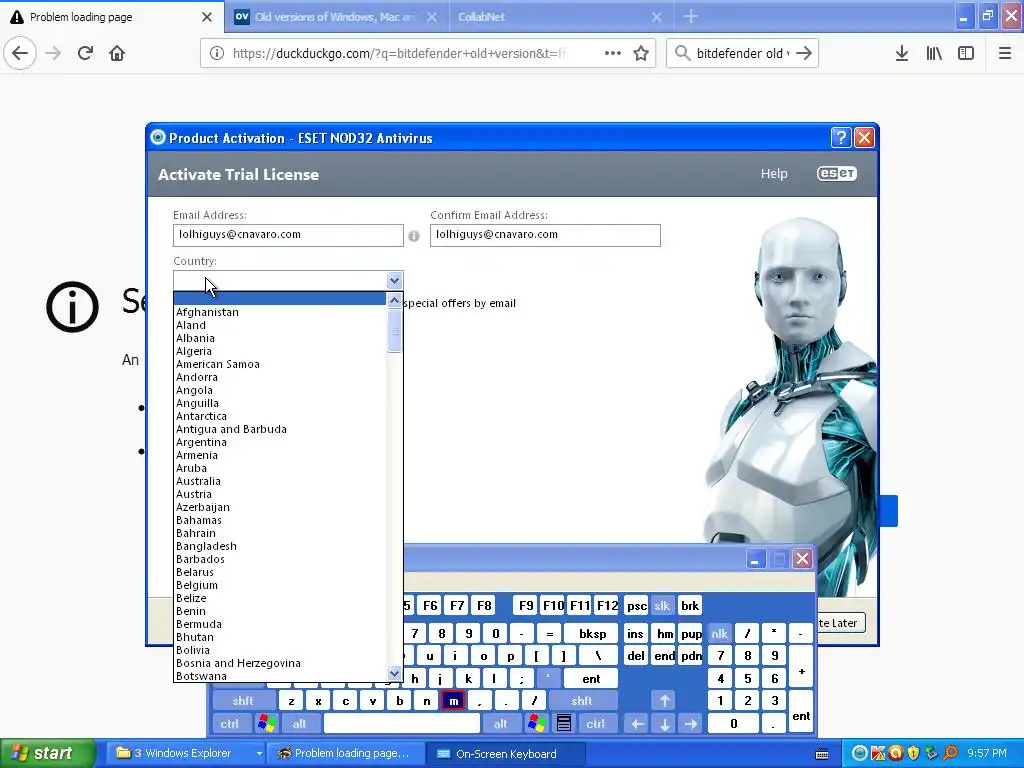Open a new Firefox tab with plus
This screenshot has height=768, width=1024.
(690, 17)
